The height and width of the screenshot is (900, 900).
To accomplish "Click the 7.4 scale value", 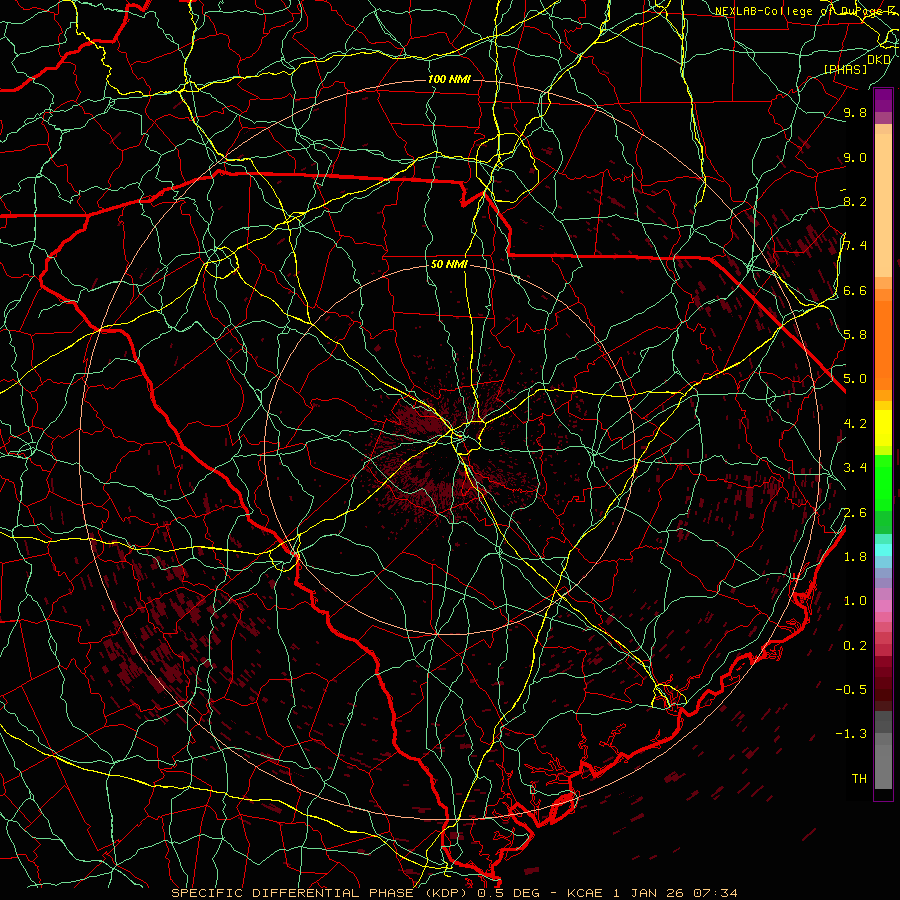I will (855, 246).
